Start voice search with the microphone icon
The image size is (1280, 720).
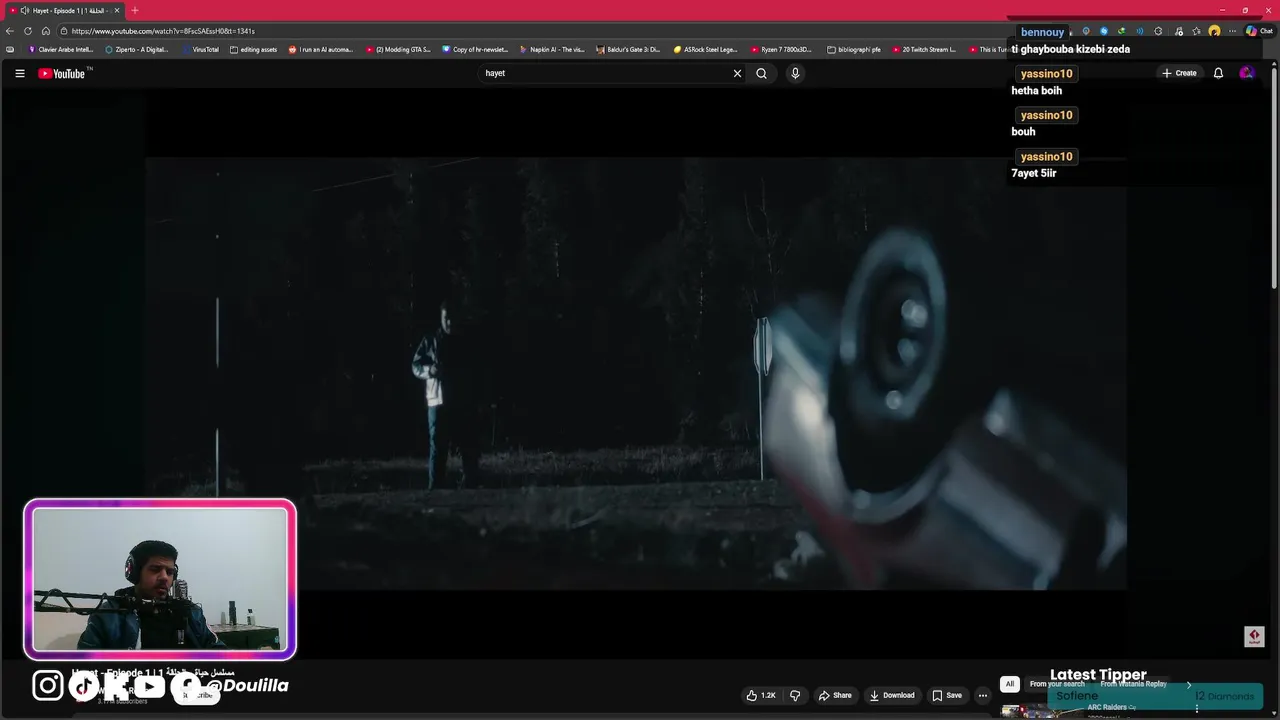[x=795, y=73]
